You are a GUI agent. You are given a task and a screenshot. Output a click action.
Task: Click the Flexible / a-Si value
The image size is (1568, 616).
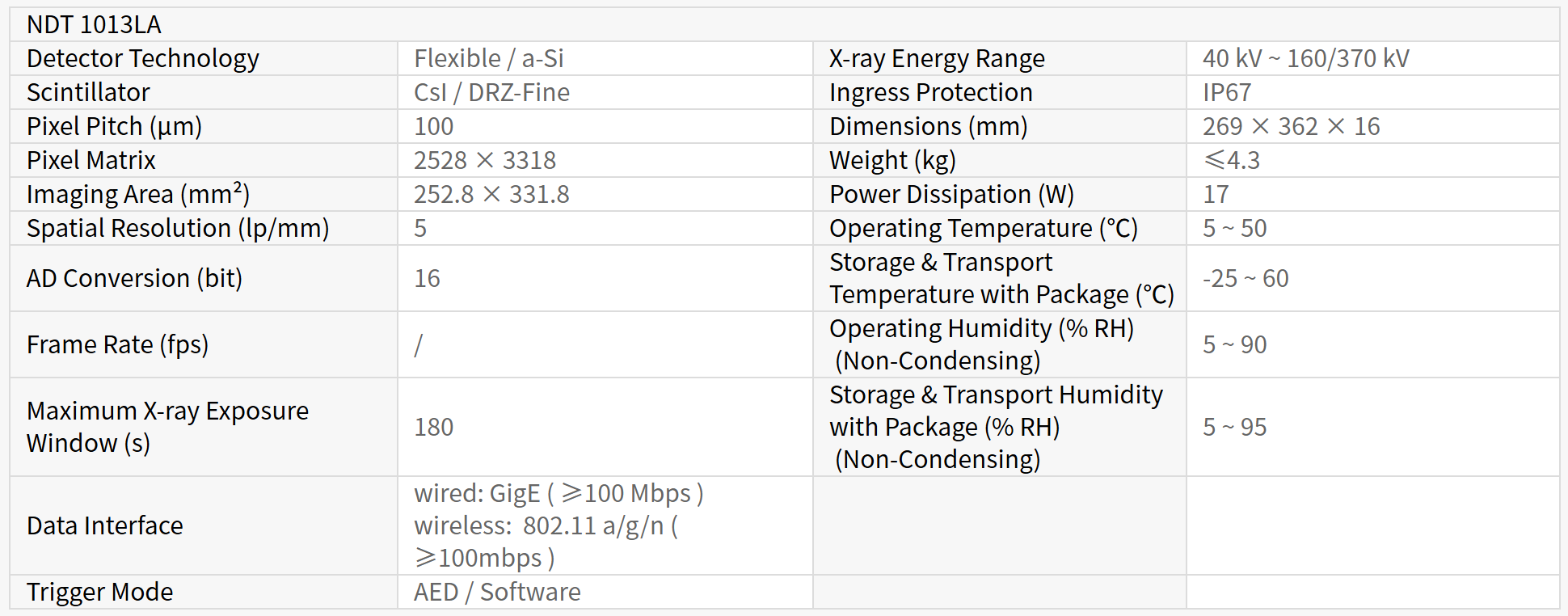click(x=488, y=59)
